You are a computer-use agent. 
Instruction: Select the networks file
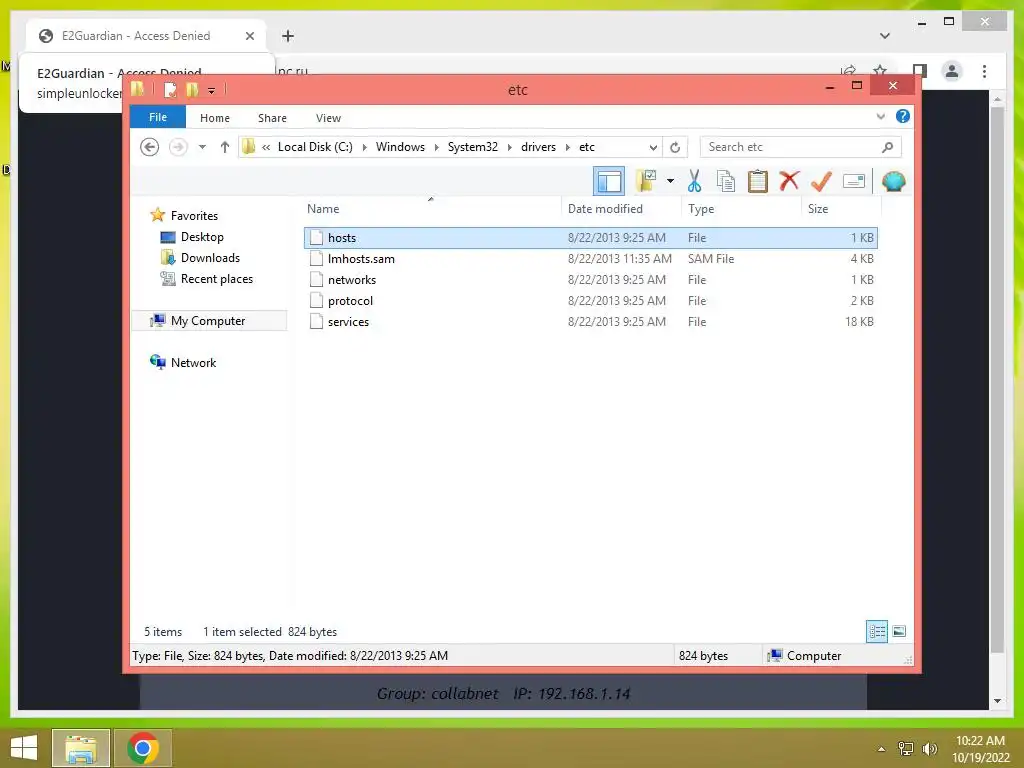click(590, 280)
